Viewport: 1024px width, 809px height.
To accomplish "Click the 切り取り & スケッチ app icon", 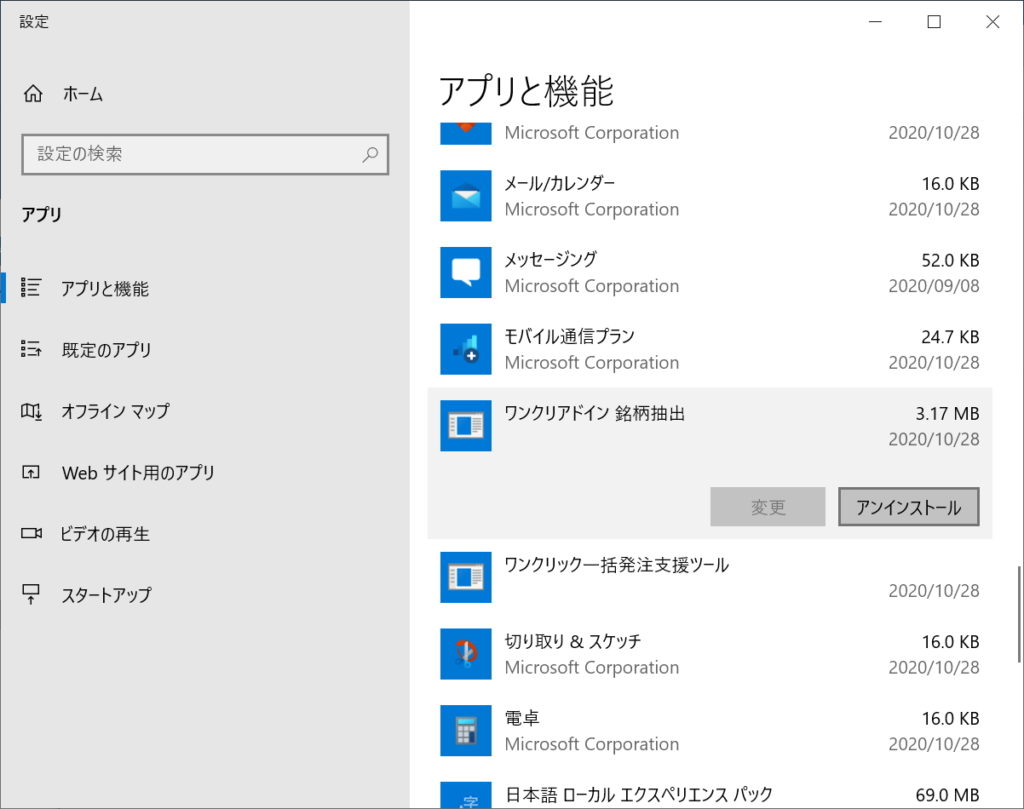I will point(466,654).
